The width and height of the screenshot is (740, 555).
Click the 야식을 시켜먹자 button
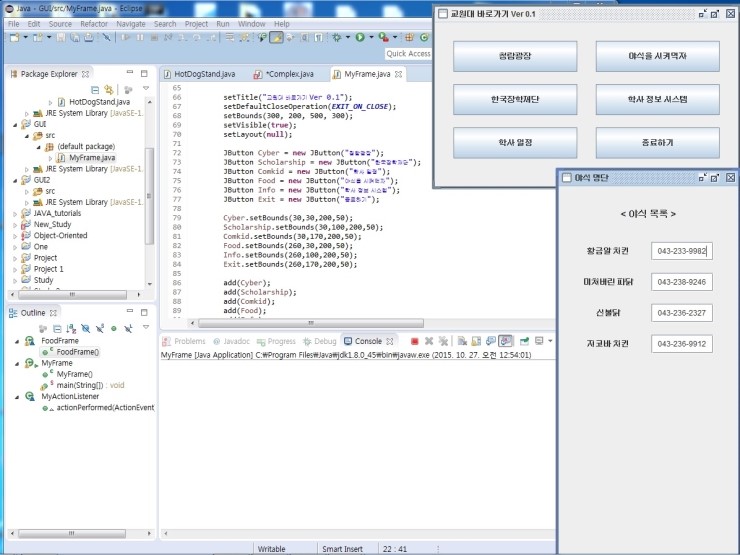[x=657, y=56]
